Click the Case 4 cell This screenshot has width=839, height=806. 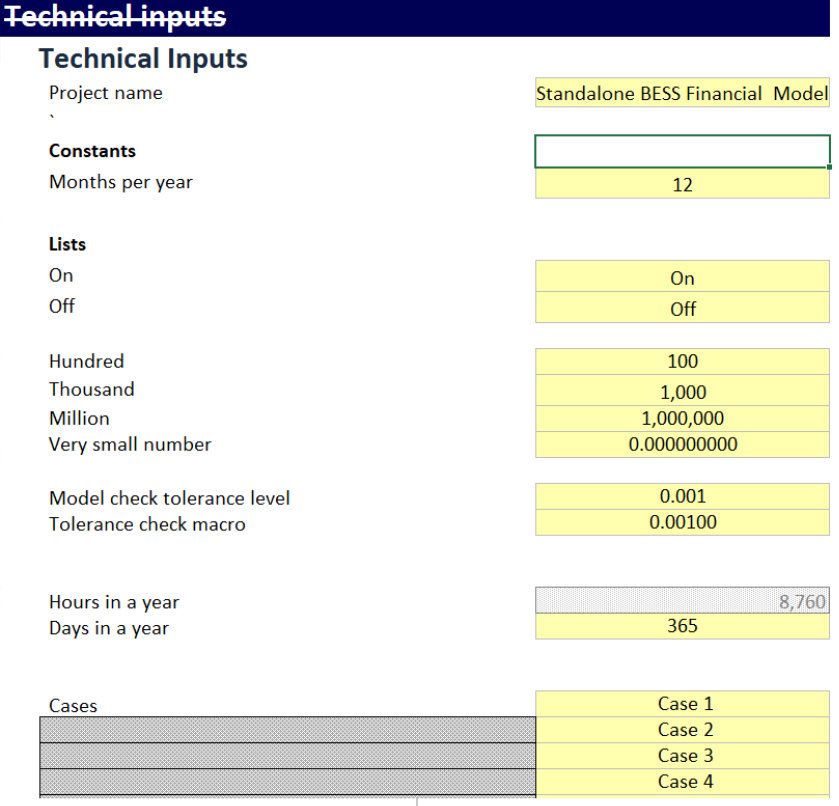(x=682, y=782)
